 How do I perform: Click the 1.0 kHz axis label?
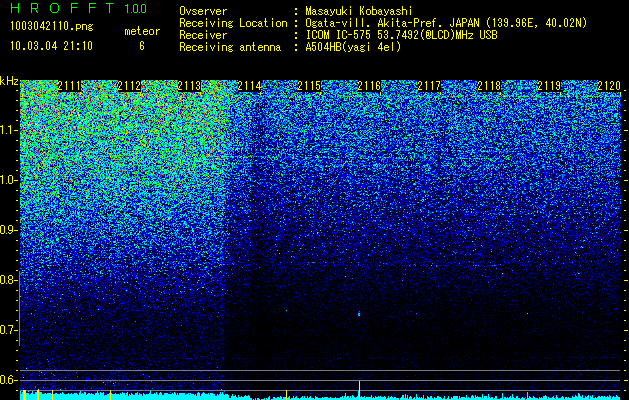[8, 180]
